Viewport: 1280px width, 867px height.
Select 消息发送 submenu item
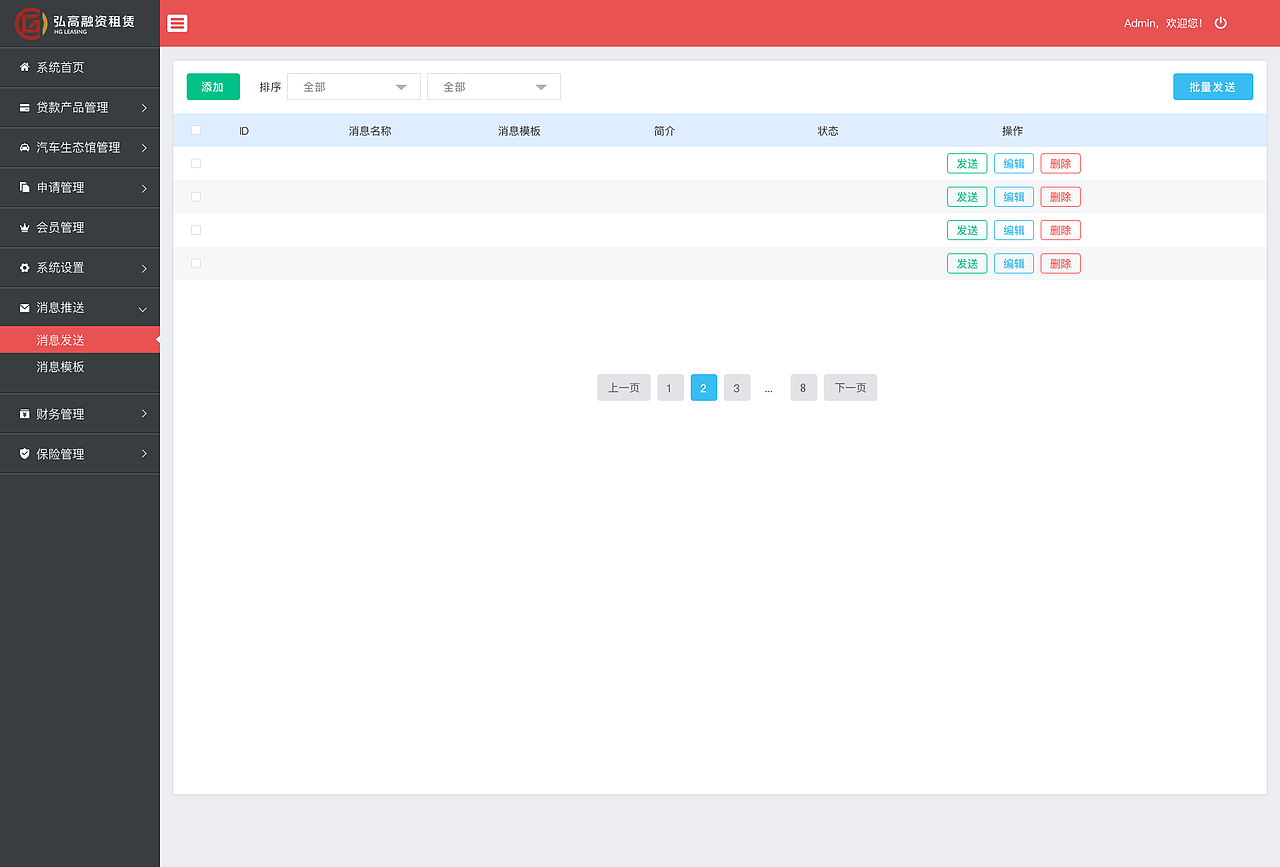[80, 340]
